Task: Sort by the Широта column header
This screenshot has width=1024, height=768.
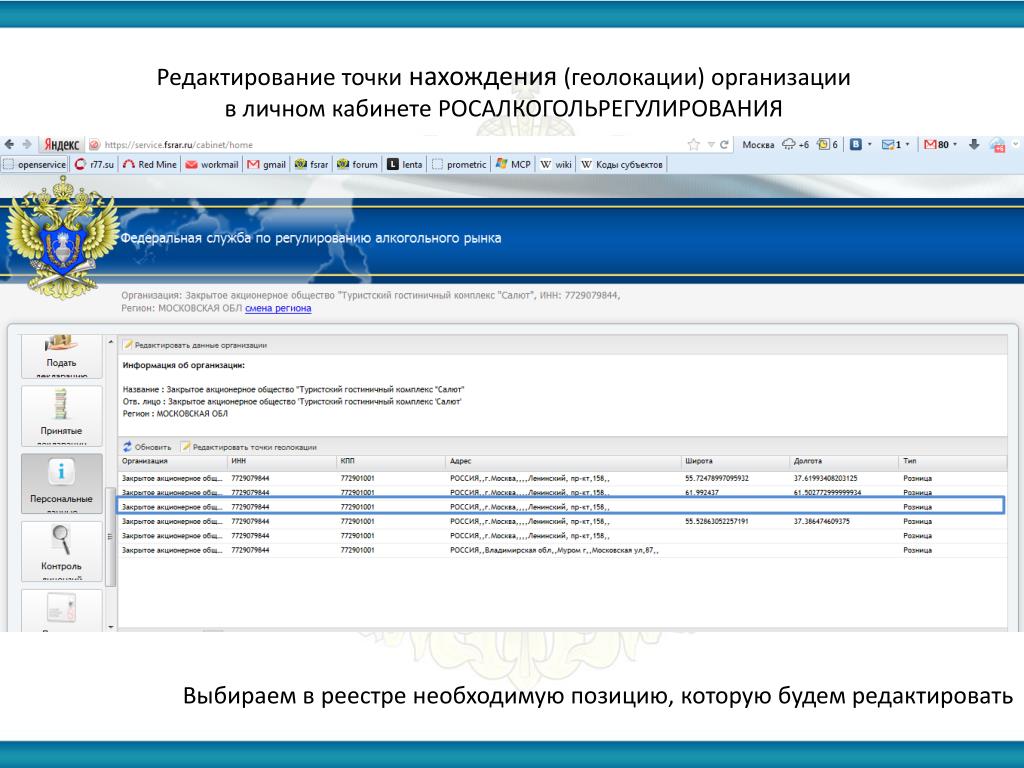Action: (x=735, y=461)
